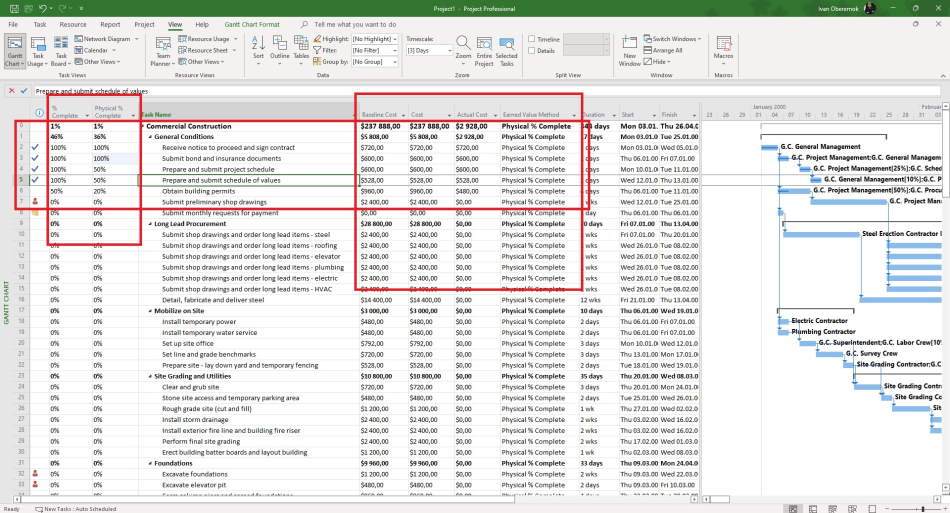
Task: Click New Tasks: Auto Scheduled status
Action: point(75,509)
